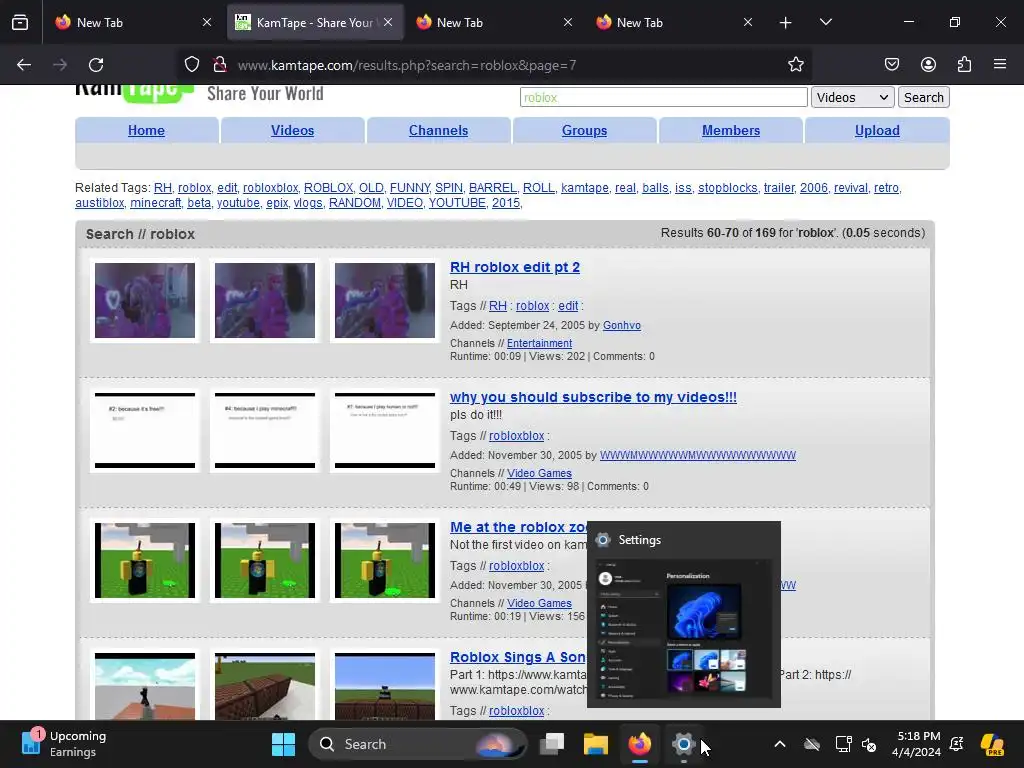This screenshot has width=1024, height=768.
Task: Reload the KamTape page
Action: click(x=96, y=65)
